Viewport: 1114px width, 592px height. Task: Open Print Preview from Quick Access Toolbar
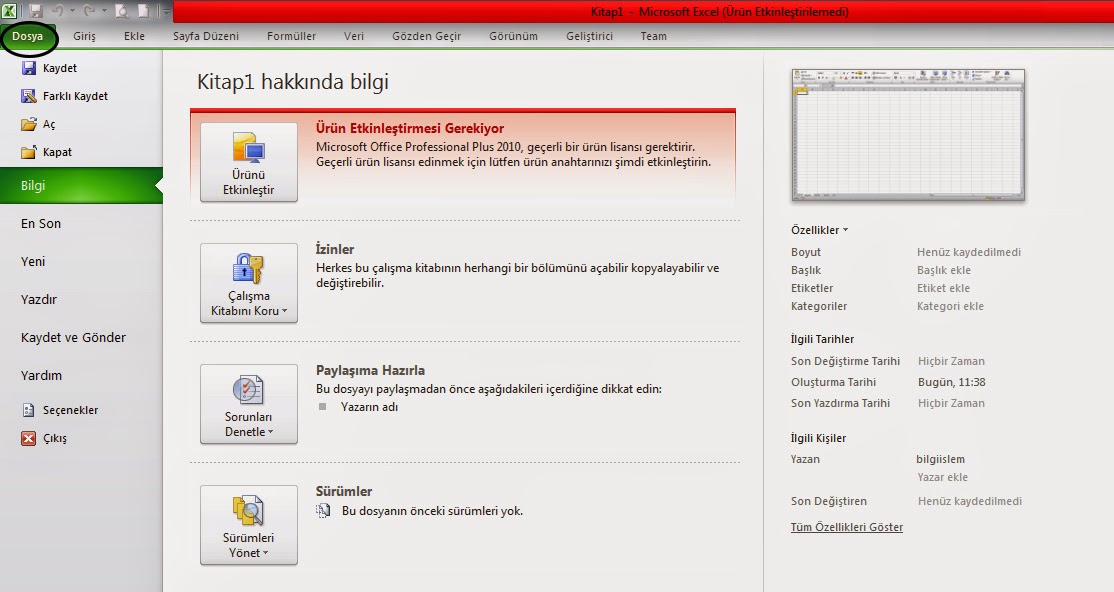click(120, 9)
